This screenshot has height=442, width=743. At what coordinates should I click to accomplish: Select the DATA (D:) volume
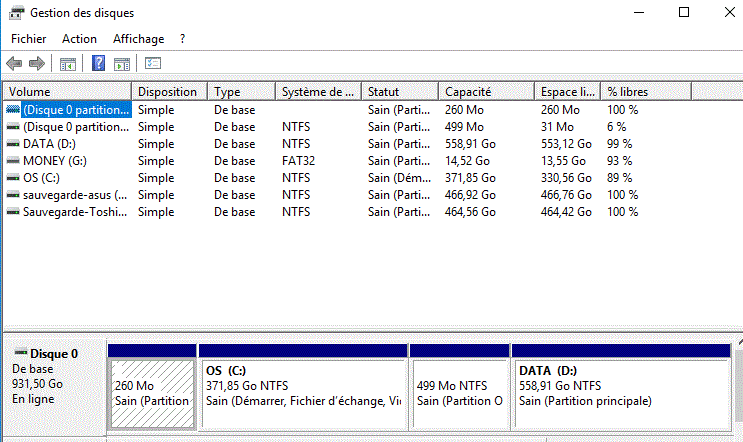pyautogui.click(x=49, y=144)
